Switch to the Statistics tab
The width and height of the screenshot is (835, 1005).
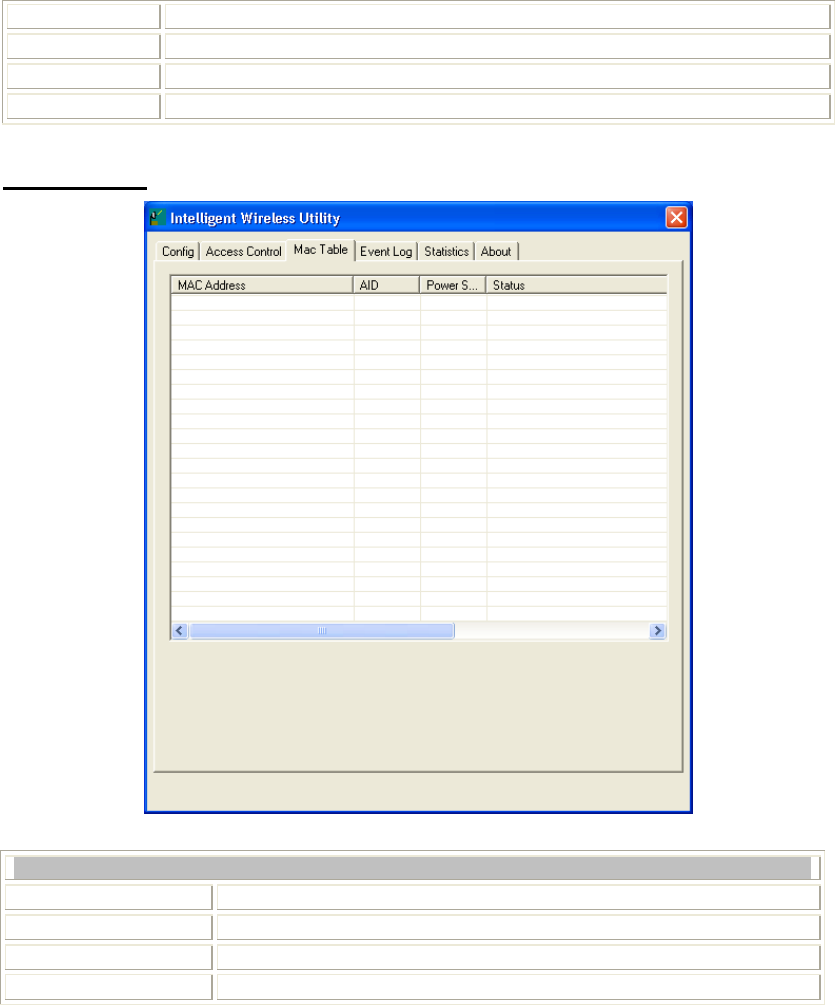(x=446, y=251)
